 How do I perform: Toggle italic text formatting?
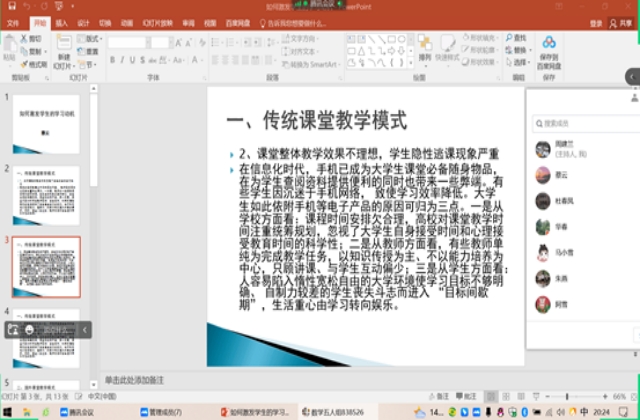coord(124,60)
